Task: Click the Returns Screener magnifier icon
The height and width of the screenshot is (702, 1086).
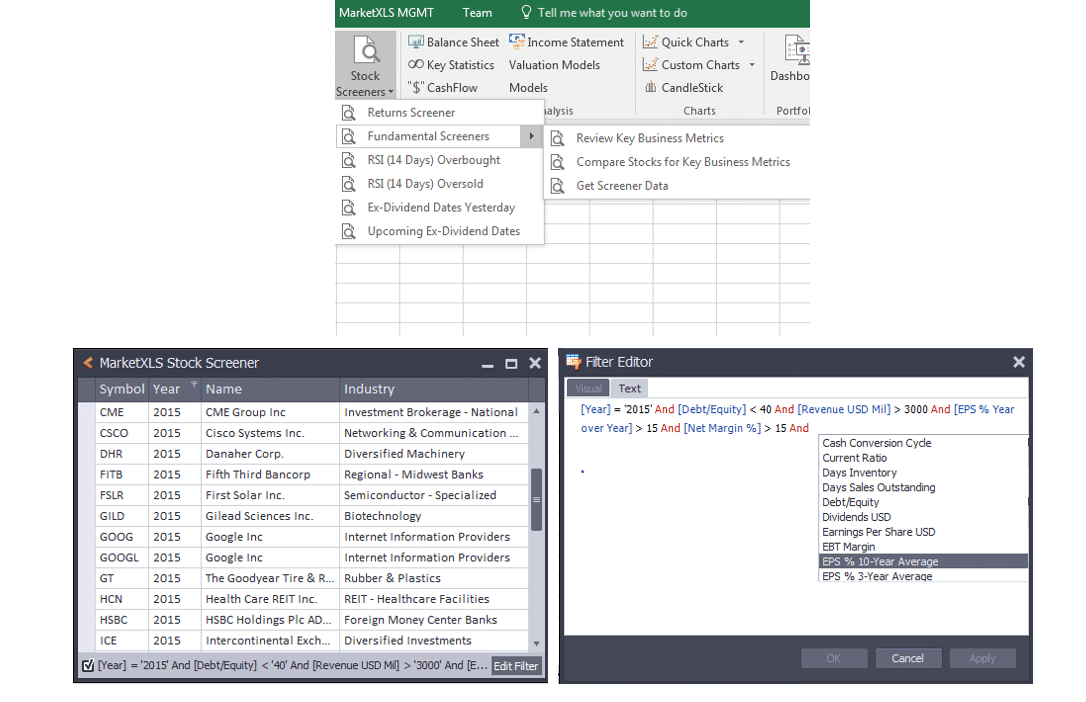Action: click(x=349, y=112)
